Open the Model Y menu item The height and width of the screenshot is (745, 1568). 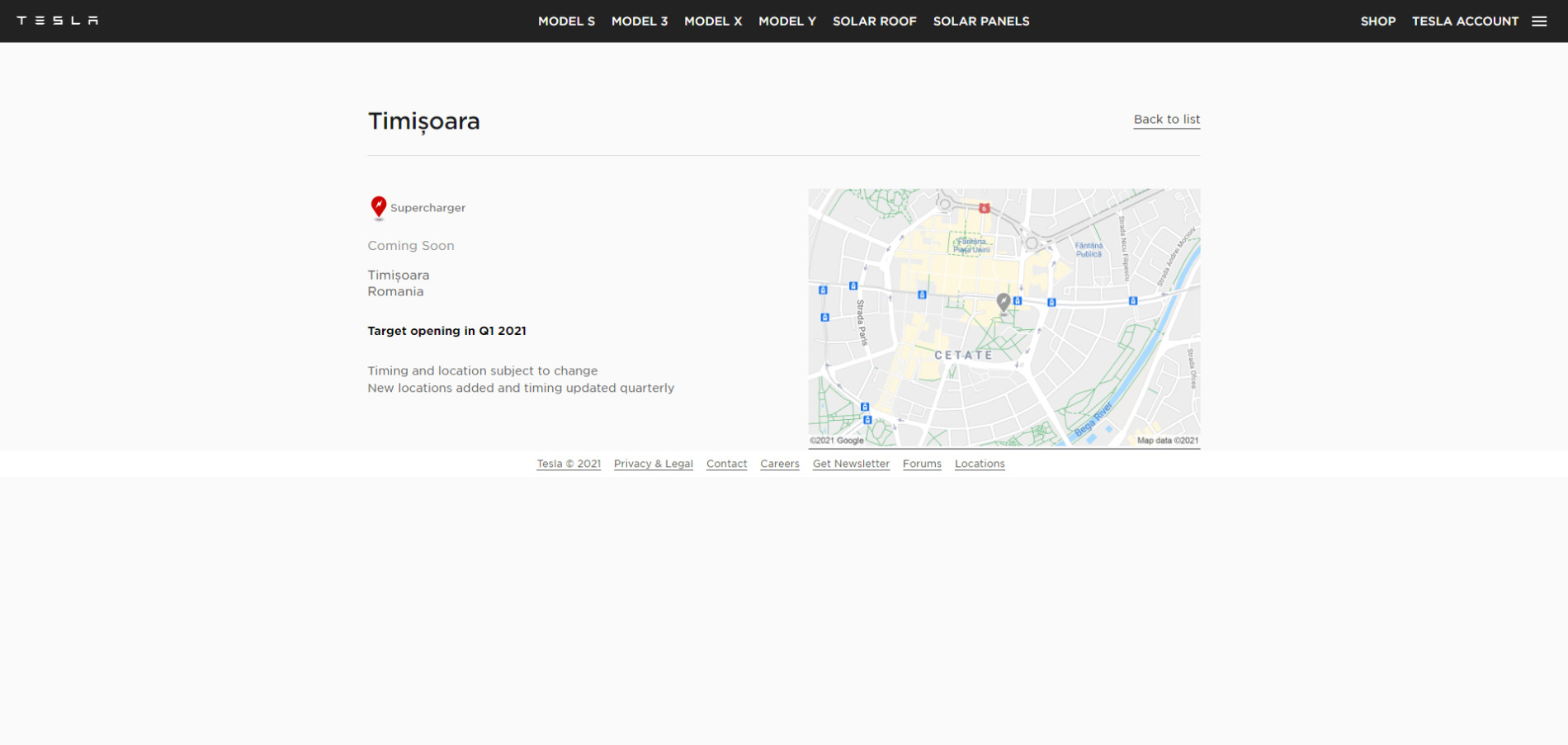pyautogui.click(x=787, y=21)
